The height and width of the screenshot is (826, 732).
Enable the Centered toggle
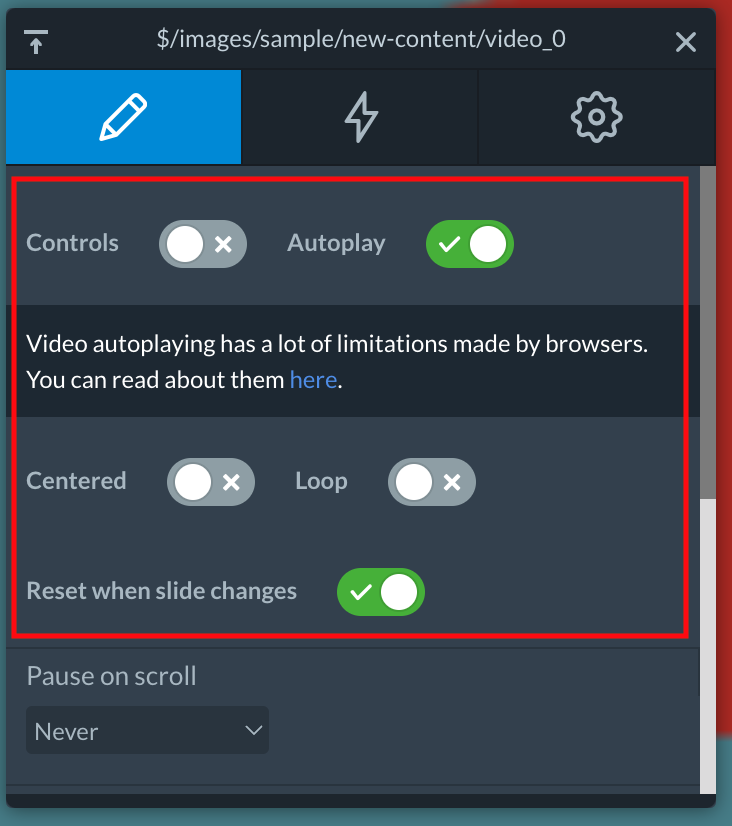211,482
